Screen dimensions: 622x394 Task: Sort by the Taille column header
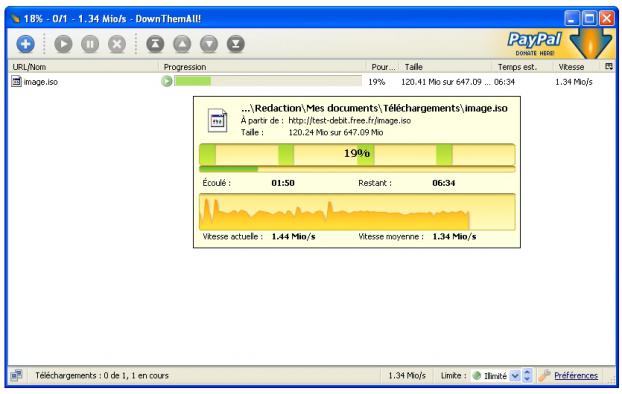pyautogui.click(x=446, y=67)
